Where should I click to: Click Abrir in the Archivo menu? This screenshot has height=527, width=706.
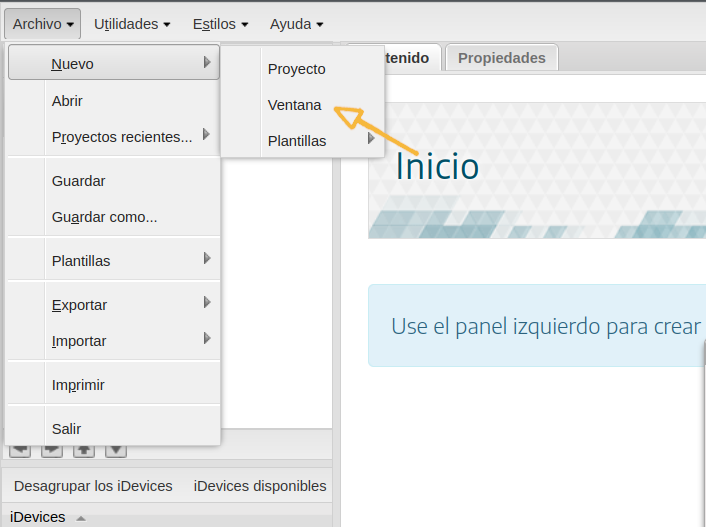pyautogui.click(x=67, y=101)
